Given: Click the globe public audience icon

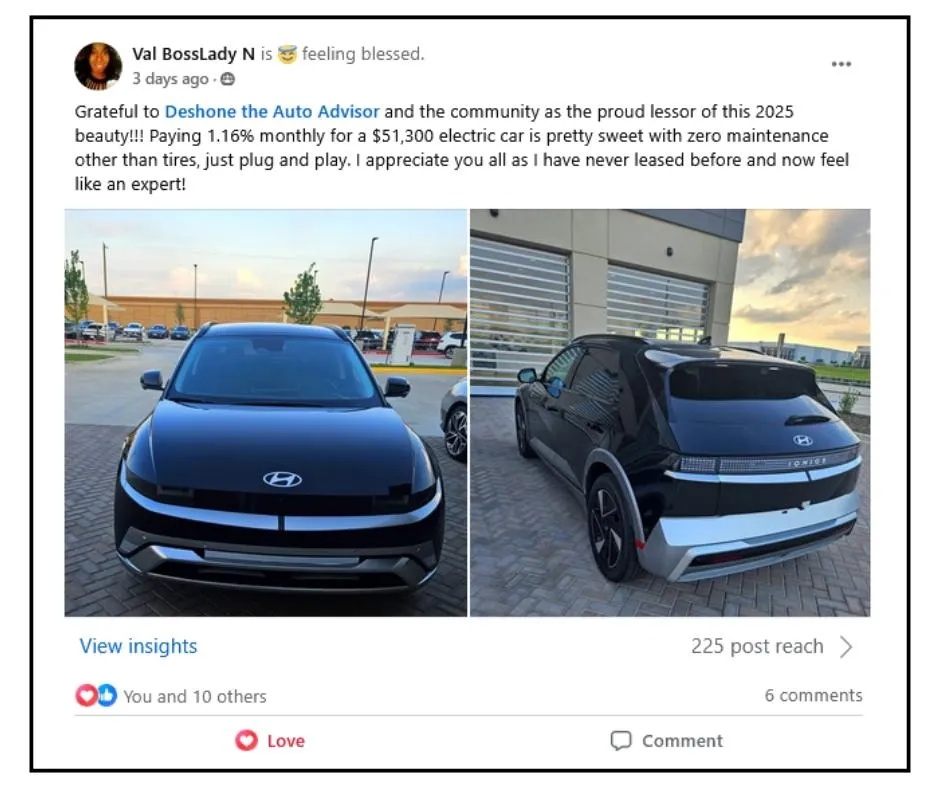Looking at the screenshot, I should [x=228, y=79].
